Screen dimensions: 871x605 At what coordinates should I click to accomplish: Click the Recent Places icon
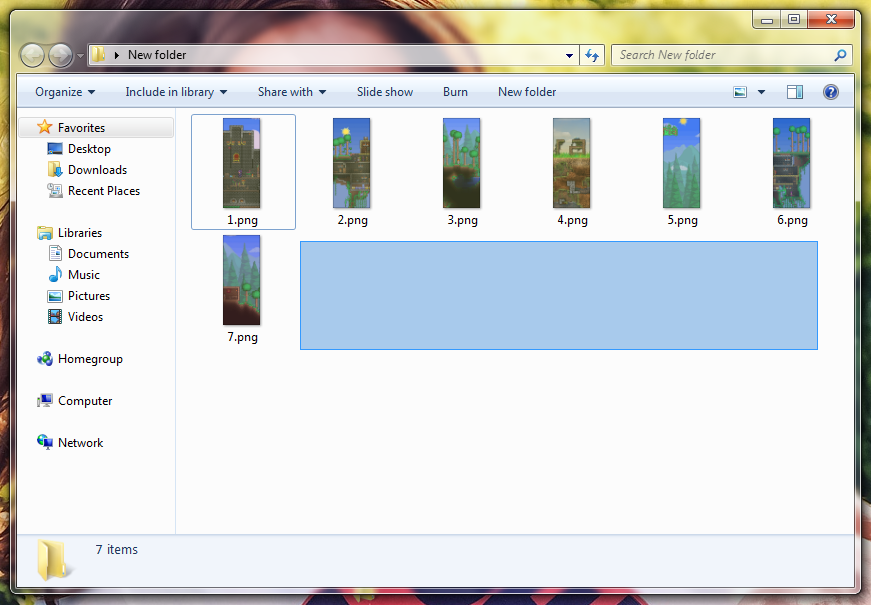55,191
